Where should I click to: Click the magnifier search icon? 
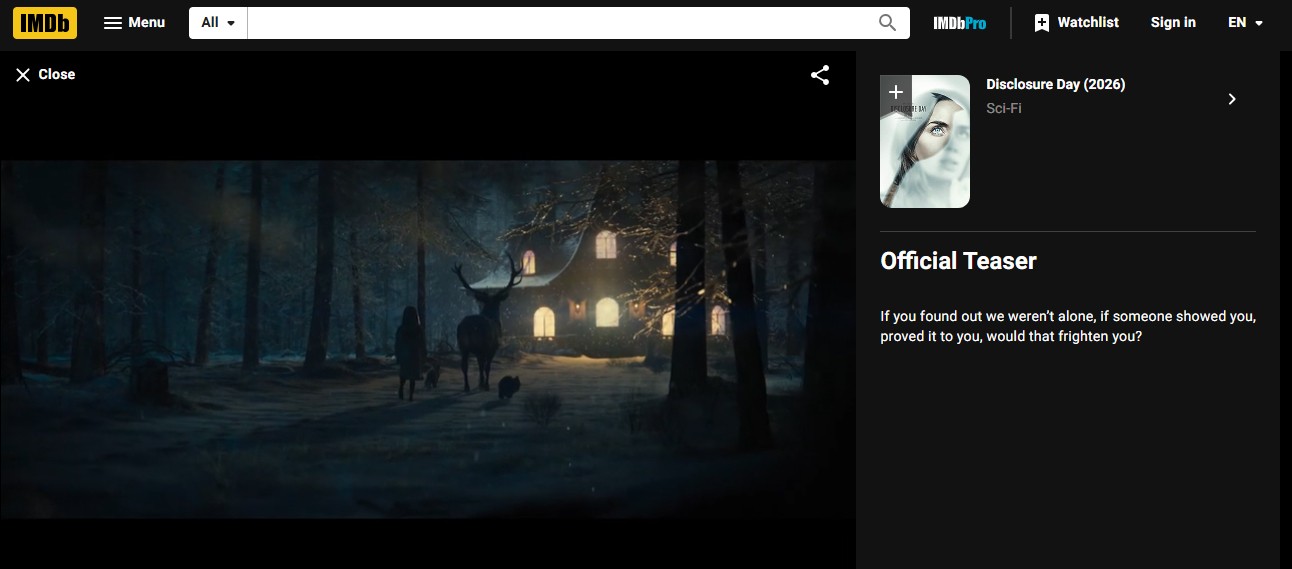[x=887, y=23]
